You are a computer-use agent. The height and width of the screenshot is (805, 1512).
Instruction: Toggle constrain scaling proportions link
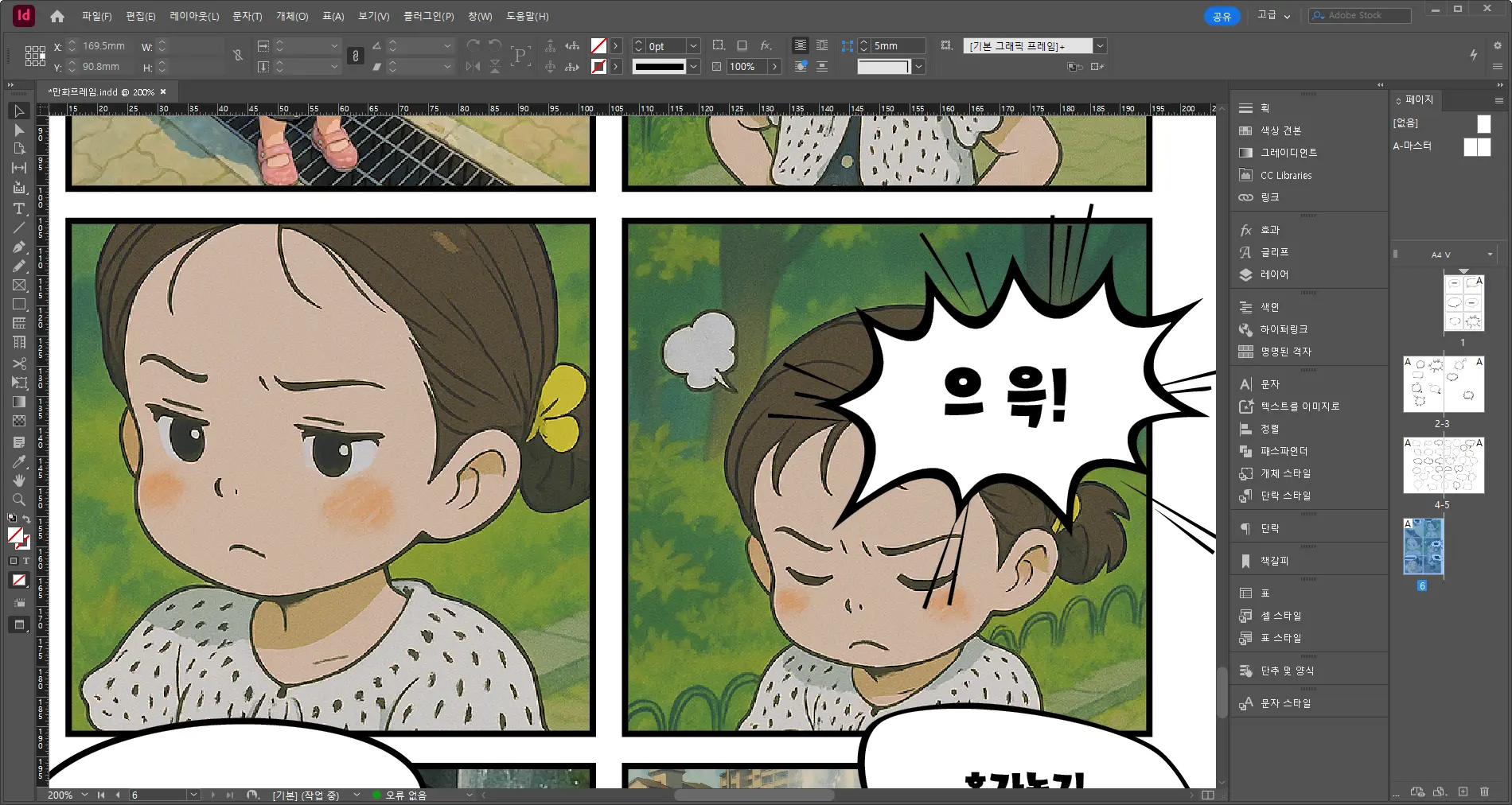point(356,56)
